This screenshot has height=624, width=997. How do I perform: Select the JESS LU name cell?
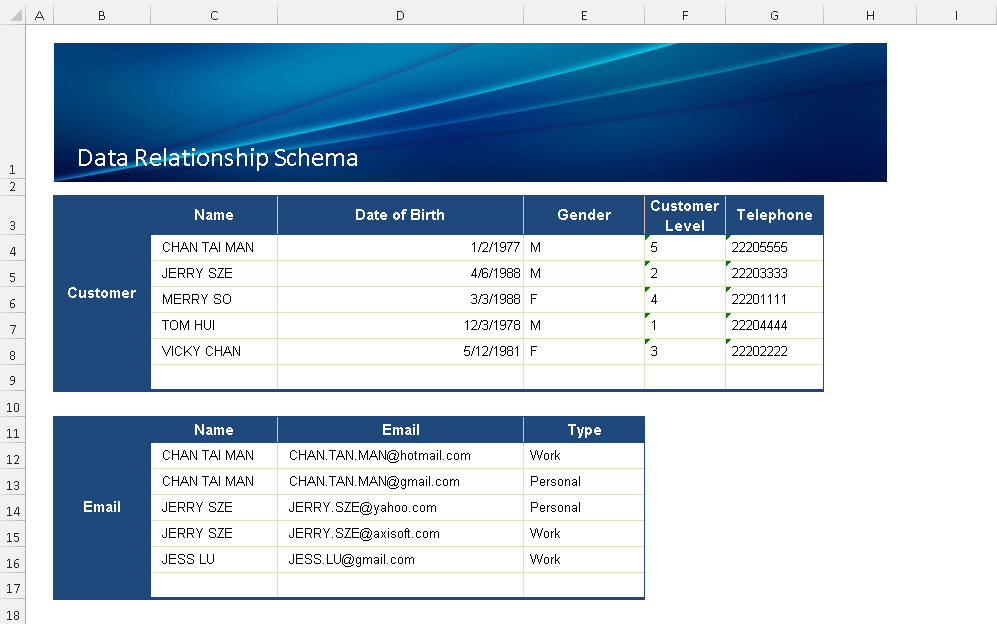(214, 560)
